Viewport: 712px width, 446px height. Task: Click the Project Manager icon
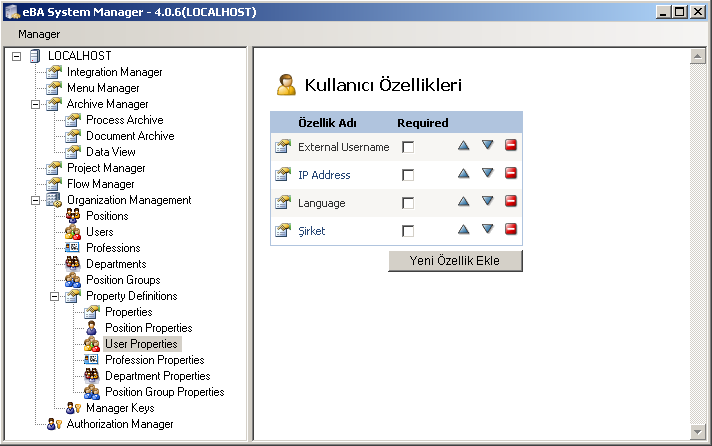coord(54,168)
